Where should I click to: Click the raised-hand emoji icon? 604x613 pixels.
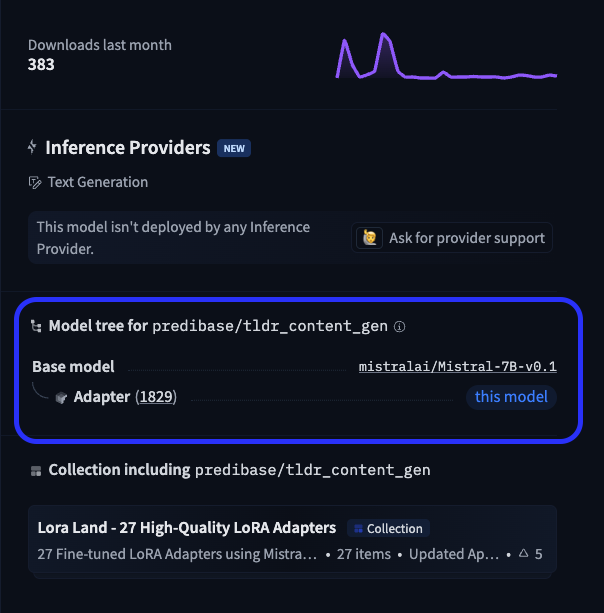[369, 238]
